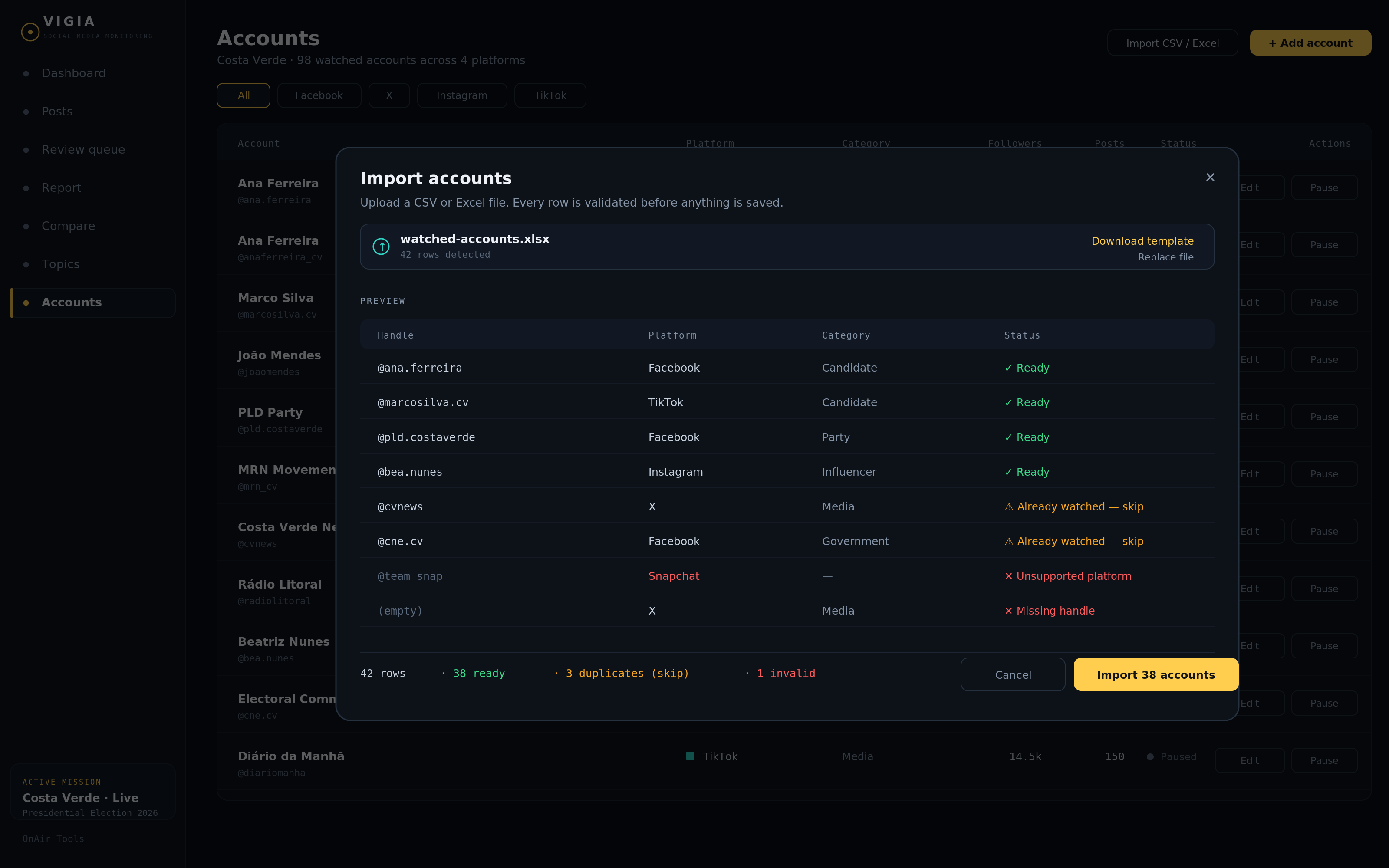Click the Ready status for @bea.nunes
Image resolution: width=1389 pixels, height=868 pixels.
click(x=1027, y=472)
